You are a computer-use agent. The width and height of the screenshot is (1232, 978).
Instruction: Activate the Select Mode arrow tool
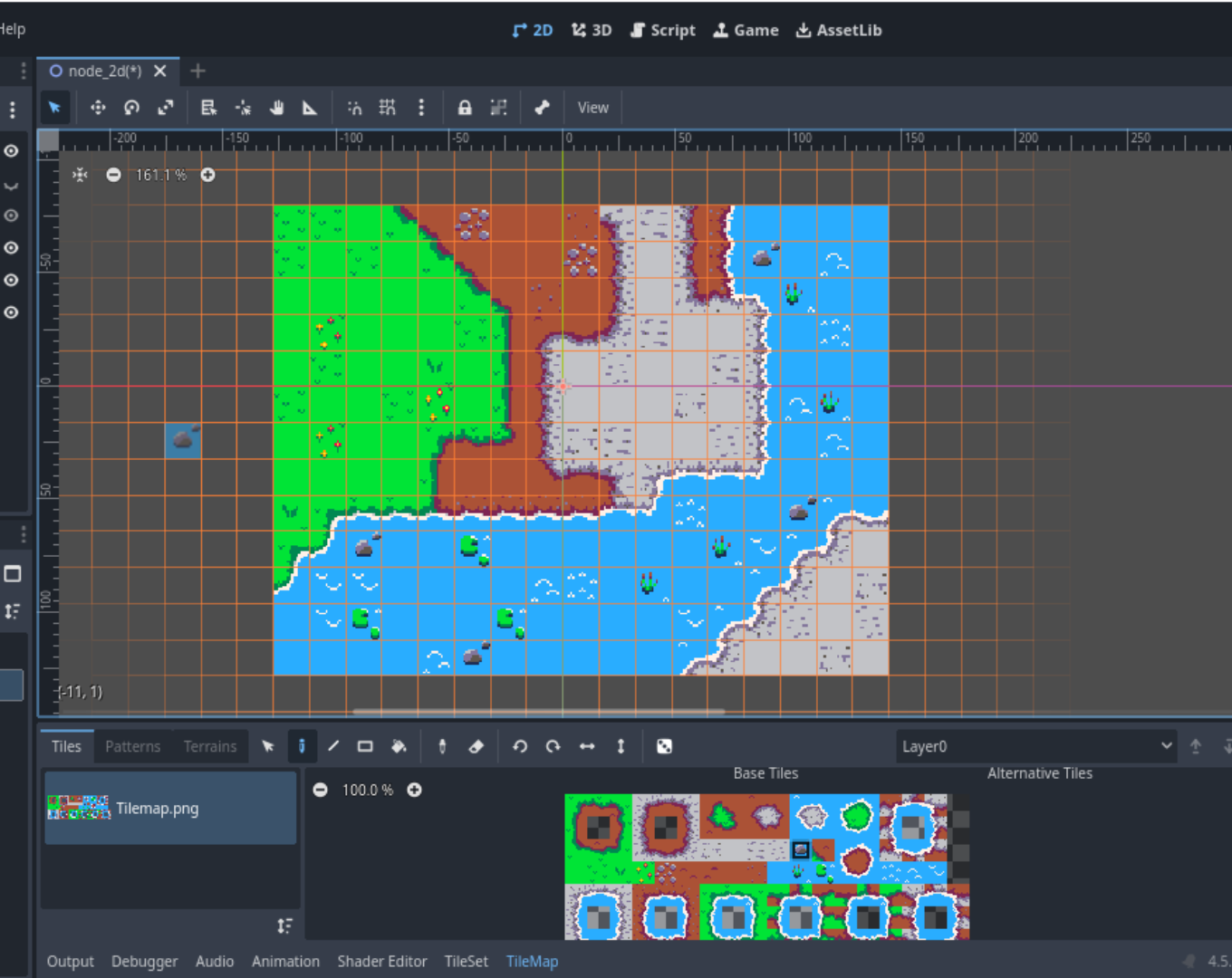54,108
